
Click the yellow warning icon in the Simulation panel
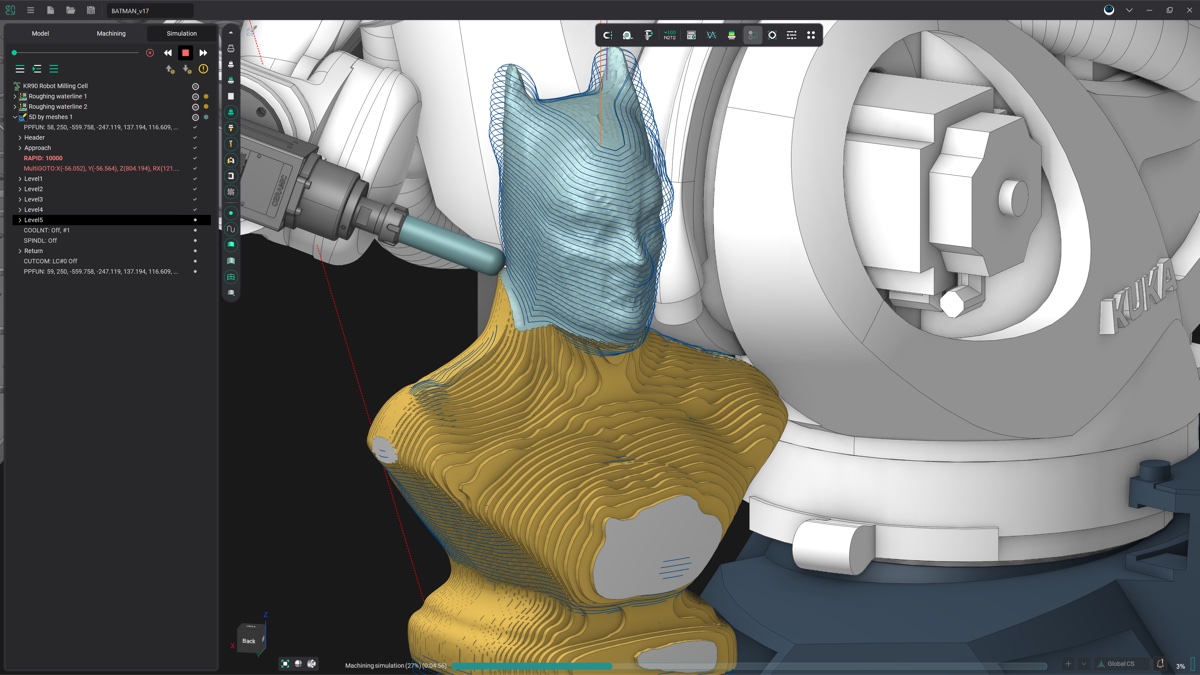point(203,69)
